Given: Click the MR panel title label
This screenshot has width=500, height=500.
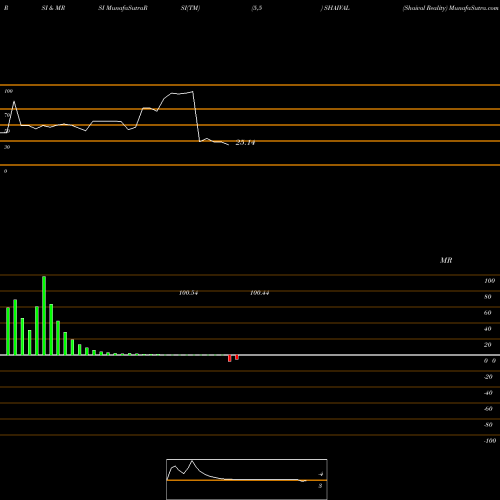Looking at the screenshot, I should click(446, 260).
